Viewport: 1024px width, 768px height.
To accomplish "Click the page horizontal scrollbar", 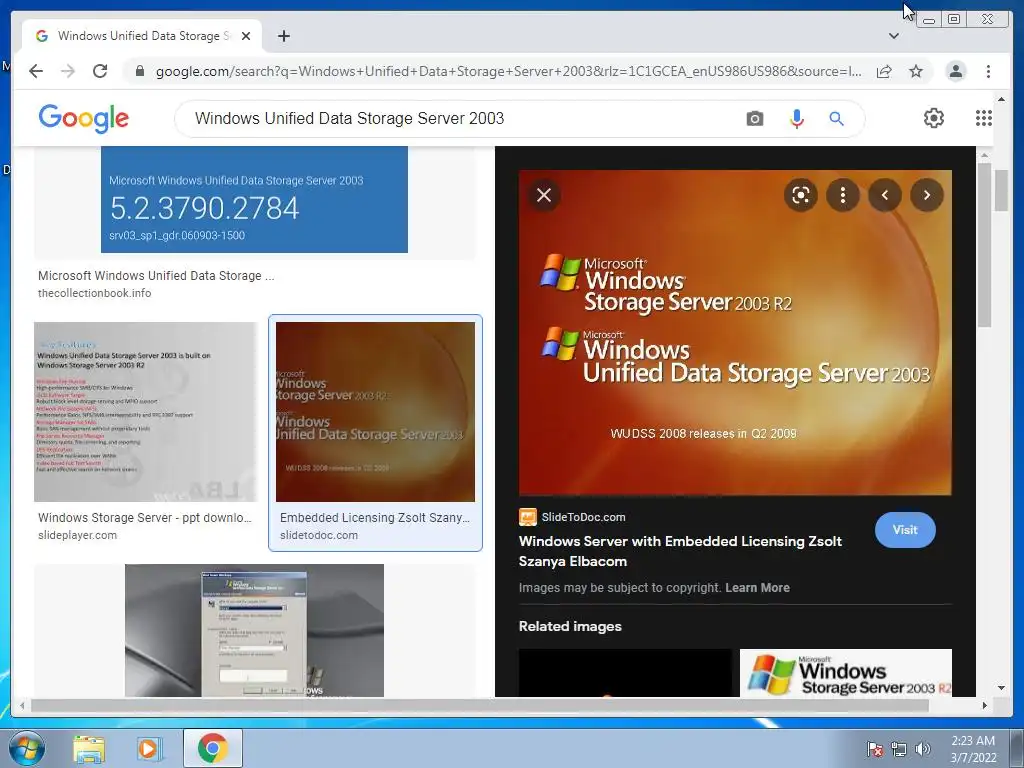I will [480, 705].
